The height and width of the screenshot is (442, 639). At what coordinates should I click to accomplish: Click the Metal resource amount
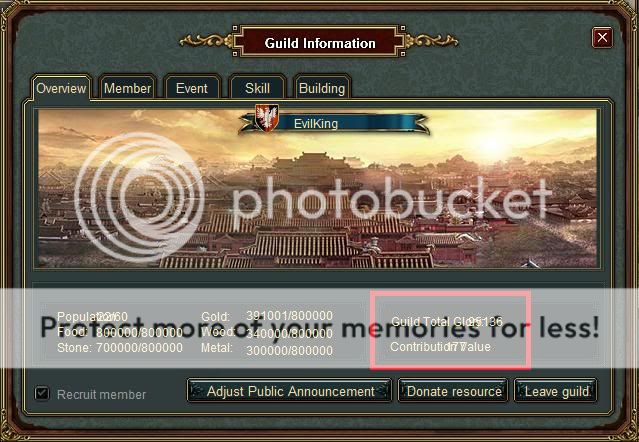pyautogui.click(x=289, y=350)
